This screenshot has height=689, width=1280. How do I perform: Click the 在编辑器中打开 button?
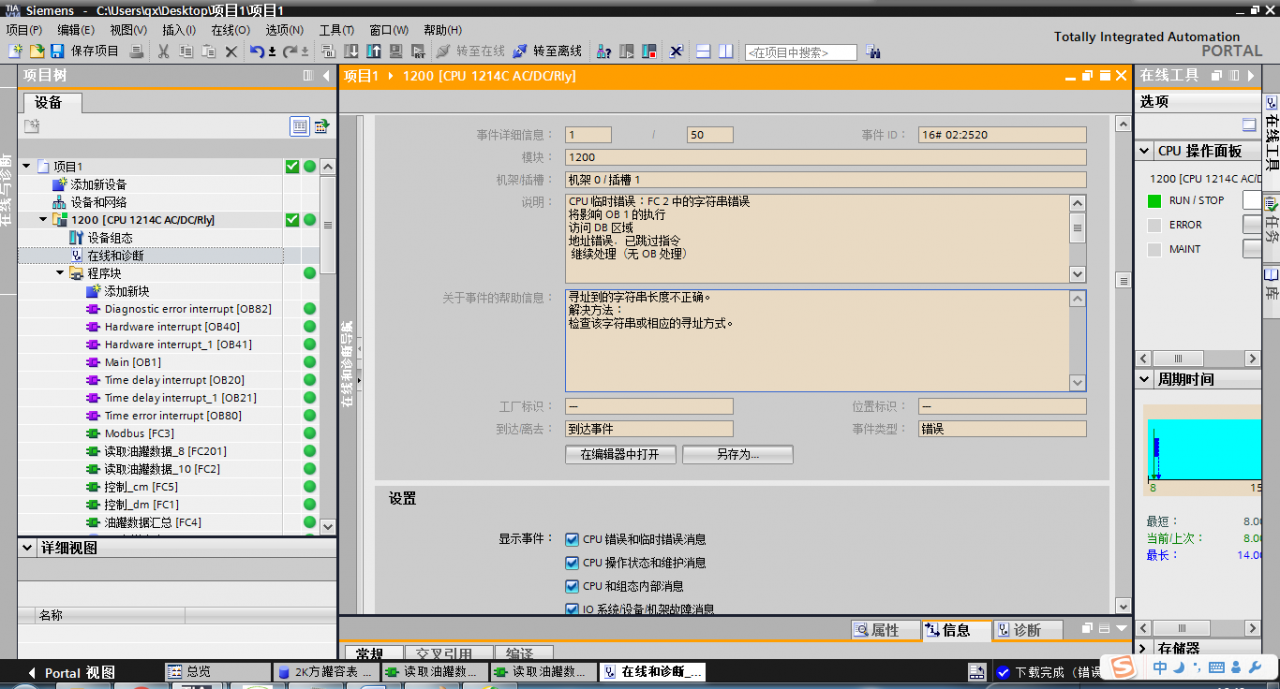click(620, 454)
